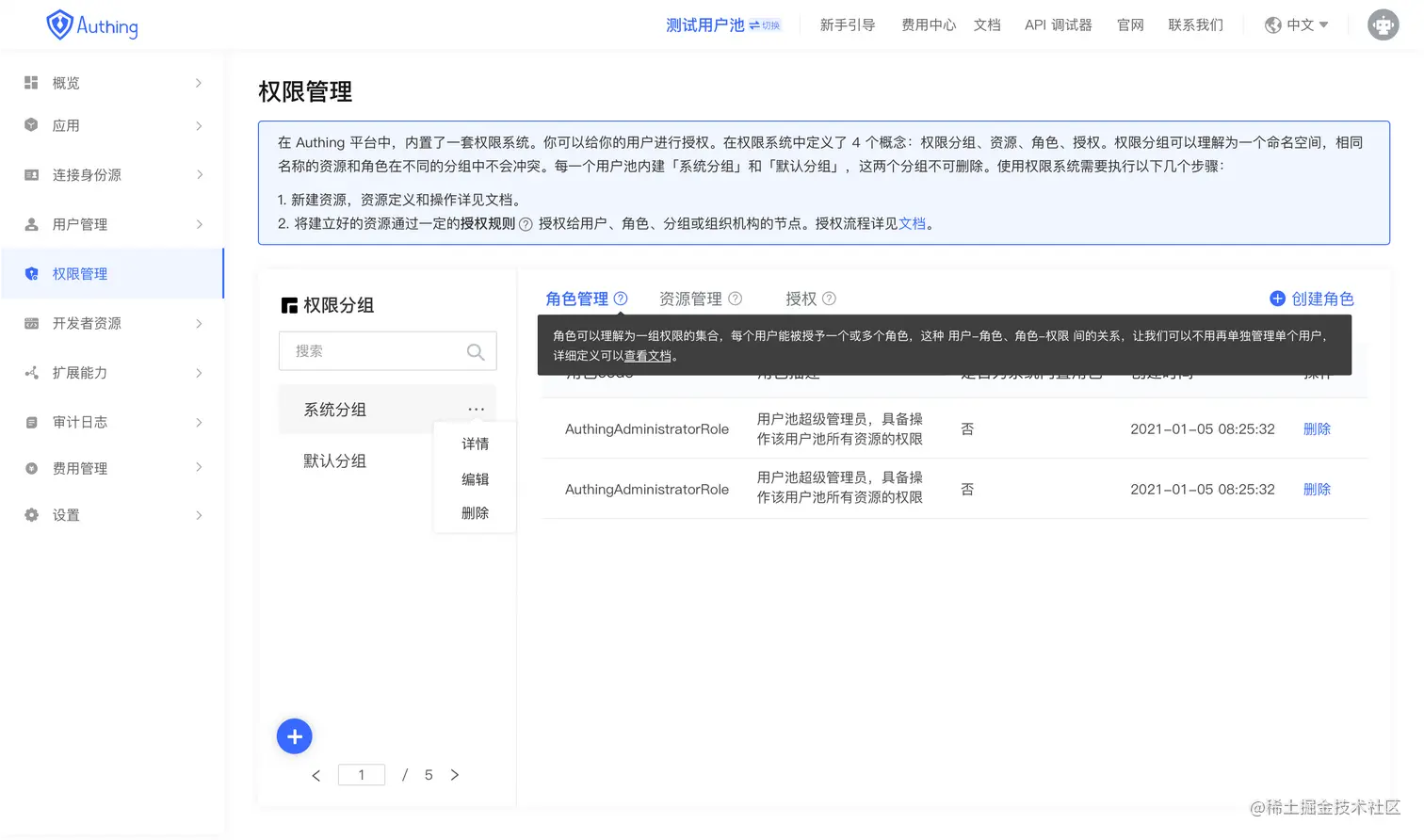
Task: Click the help icon beside 授权 tab
Action: click(x=829, y=299)
